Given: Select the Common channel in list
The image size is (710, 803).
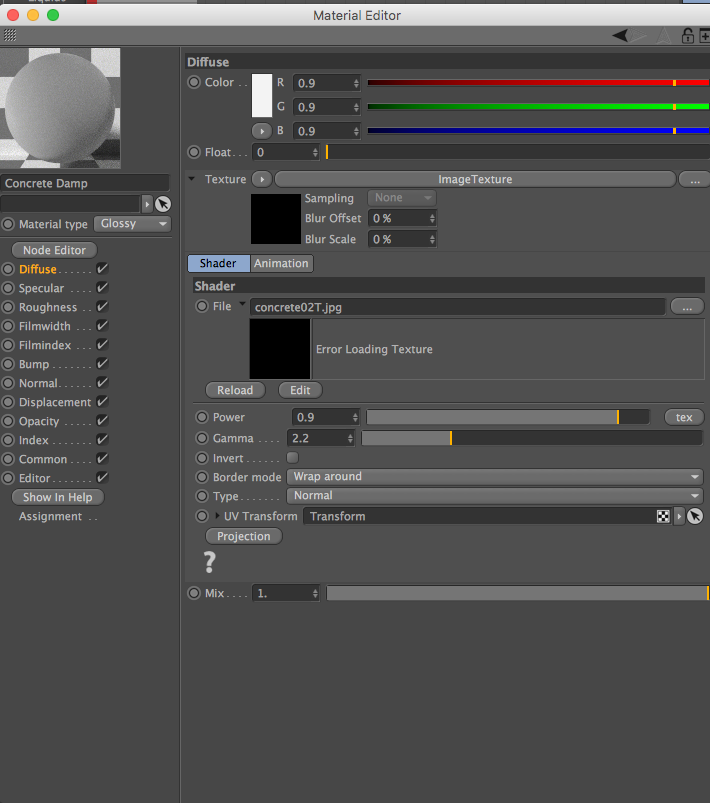Looking at the screenshot, I should [43, 459].
